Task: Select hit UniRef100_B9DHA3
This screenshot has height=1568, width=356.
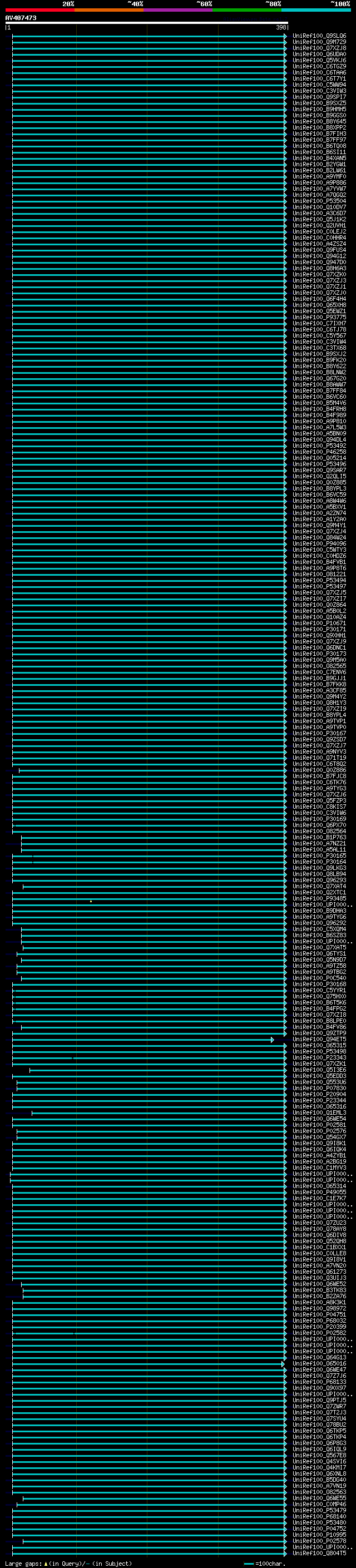Action: pyautogui.click(x=319, y=911)
